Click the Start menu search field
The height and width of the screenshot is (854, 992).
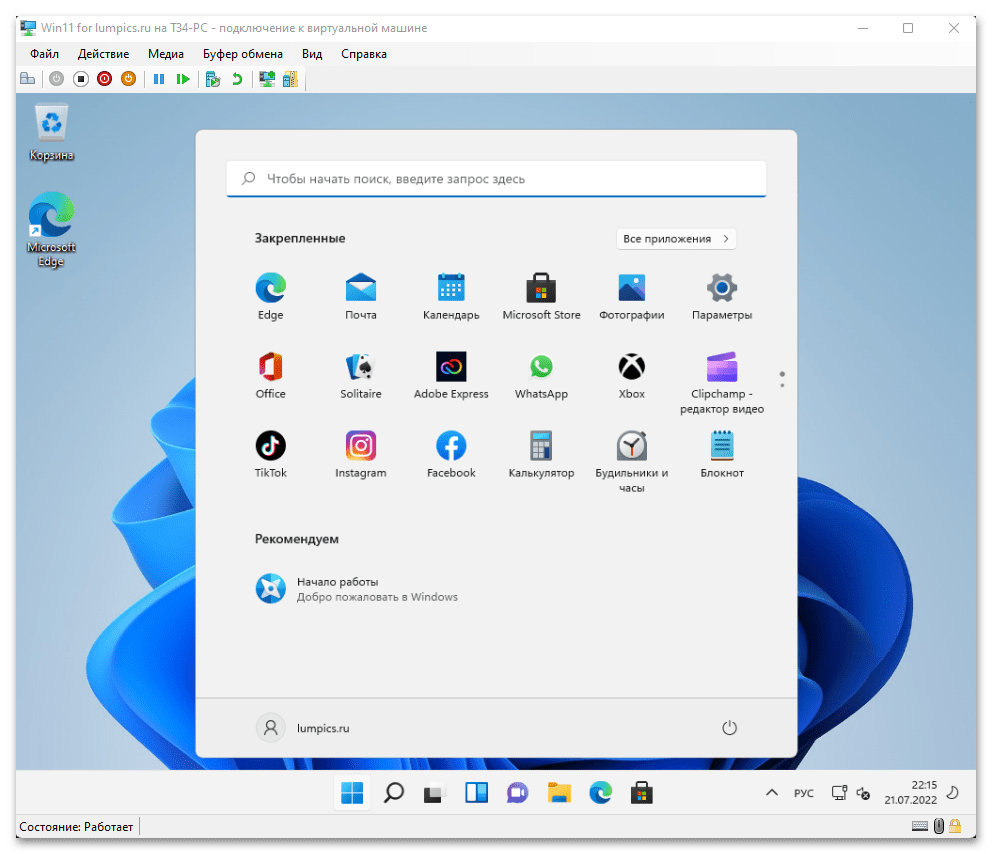(496, 179)
